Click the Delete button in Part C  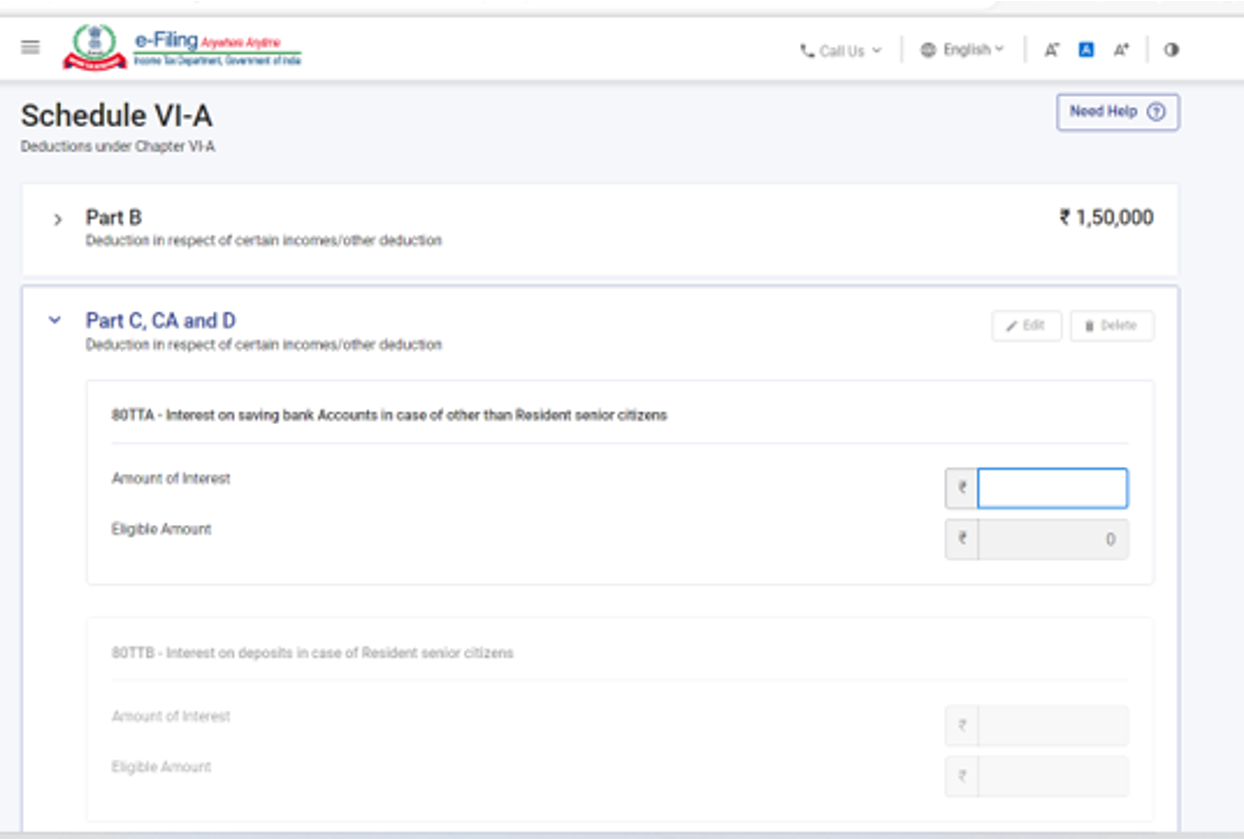pyautogui.click(x=1111, y=326)
